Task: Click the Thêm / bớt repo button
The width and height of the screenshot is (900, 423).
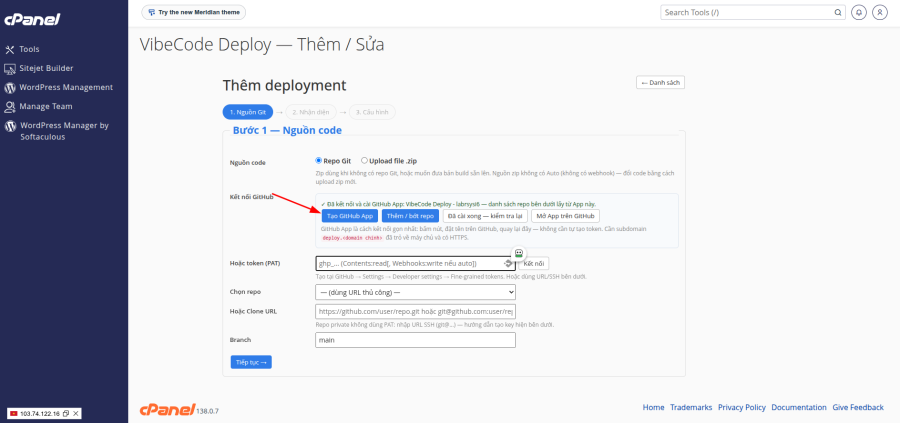Action: [410, 216]
